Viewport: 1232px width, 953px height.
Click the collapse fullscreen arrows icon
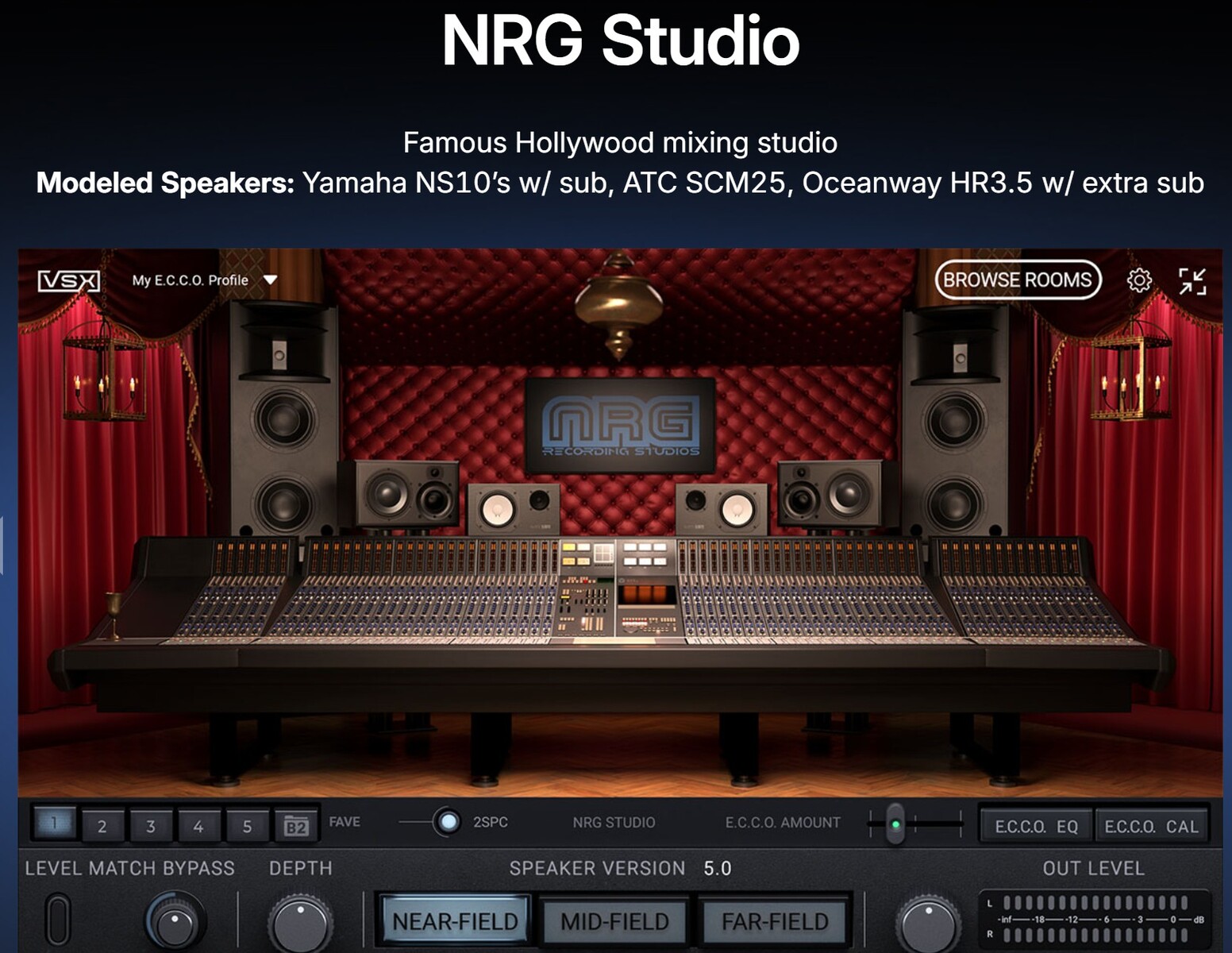click(1192, 281)
